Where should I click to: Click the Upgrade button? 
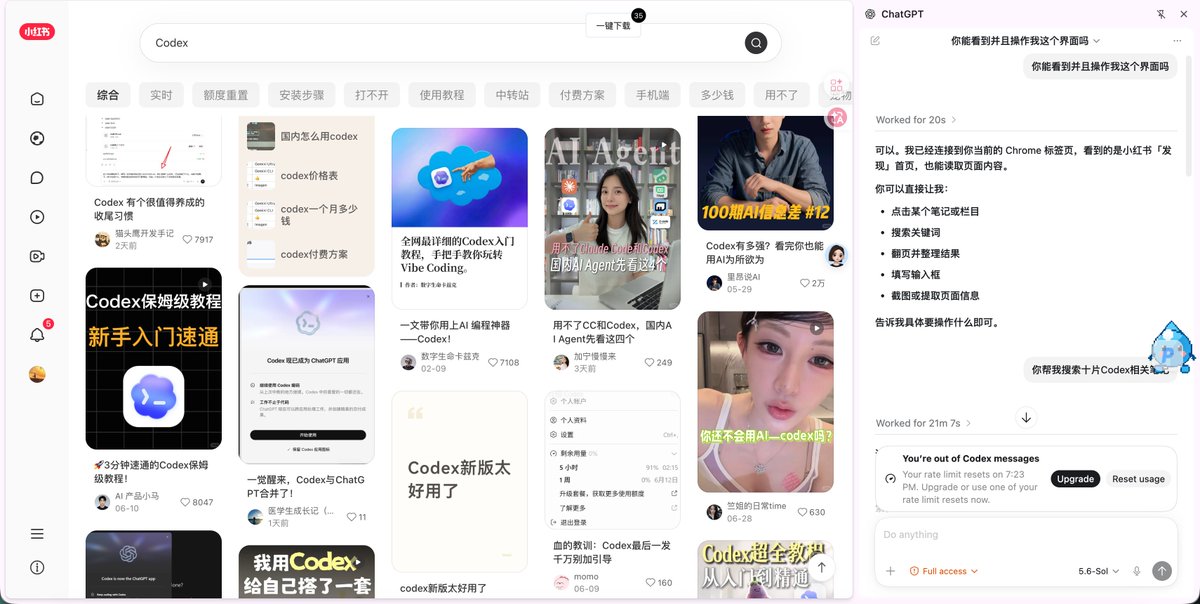coord(1075,479)
